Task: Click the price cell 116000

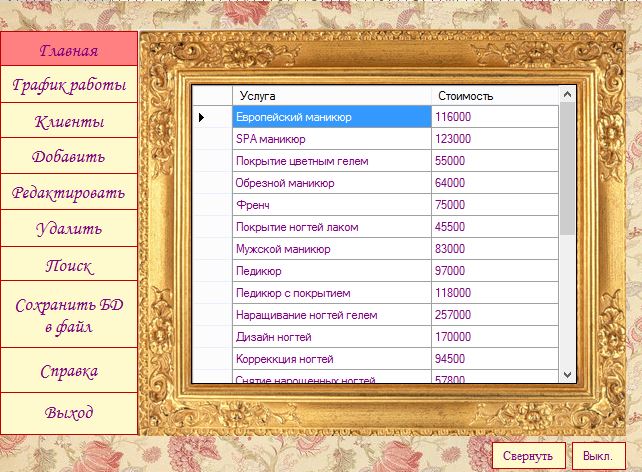Action: click(495, 117)
